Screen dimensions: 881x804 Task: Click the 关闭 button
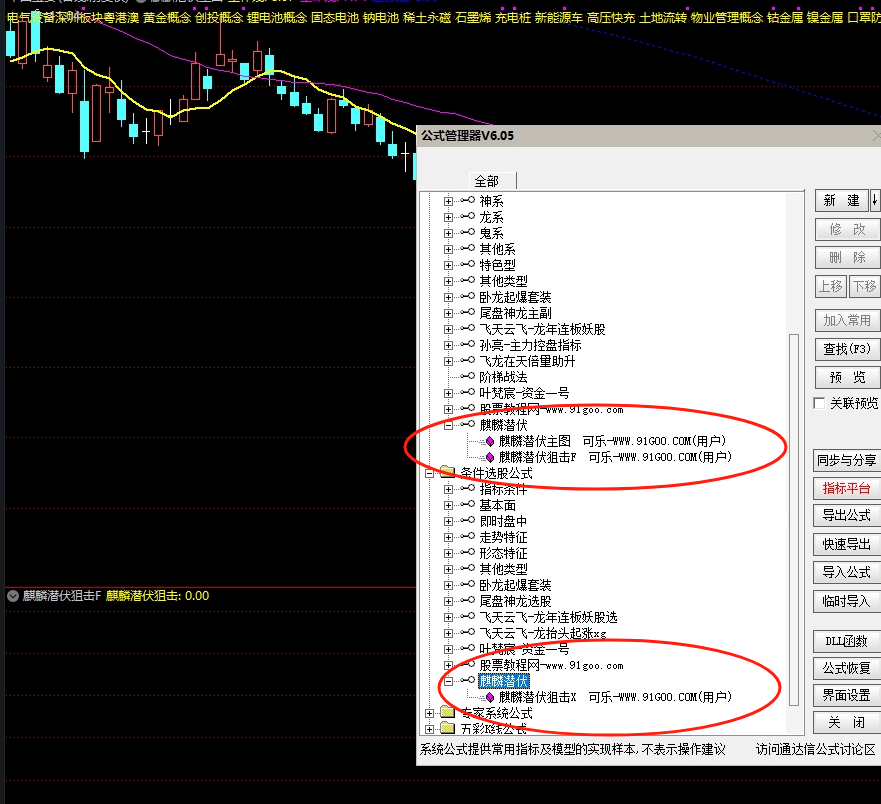(x=847, y=723)
